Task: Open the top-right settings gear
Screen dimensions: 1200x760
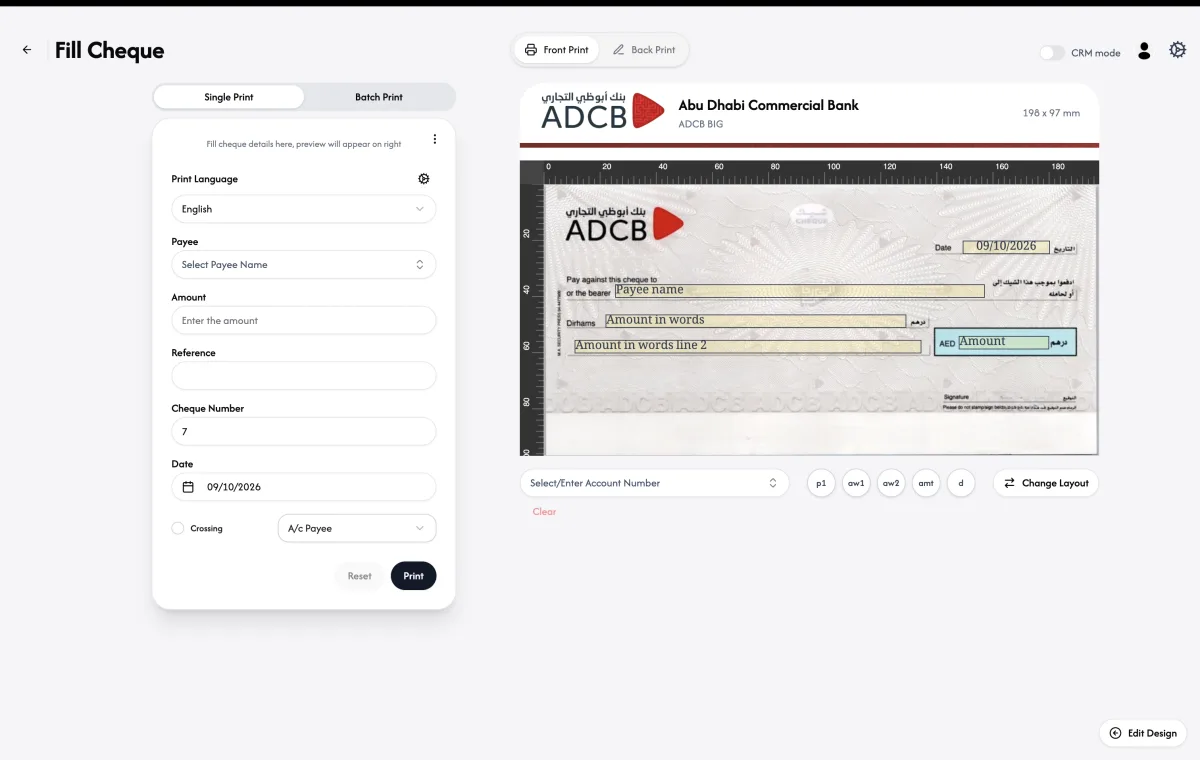Action: [x=1177, y=50]
